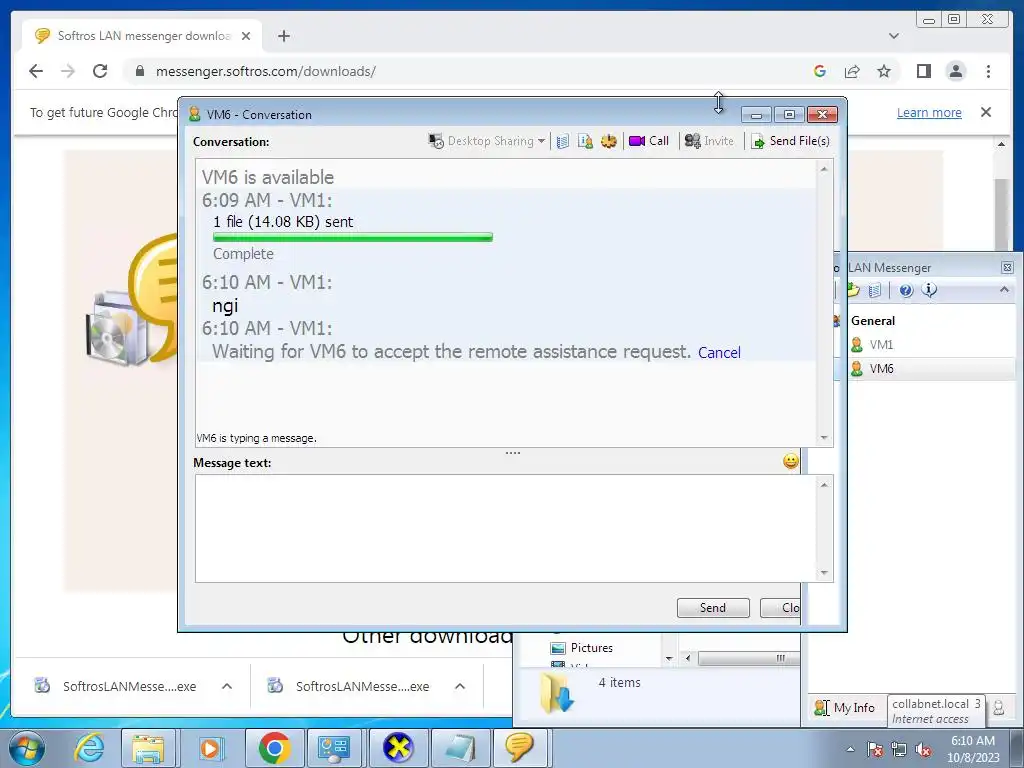Close the conversation using the cut-off Close button

point(780,608)
